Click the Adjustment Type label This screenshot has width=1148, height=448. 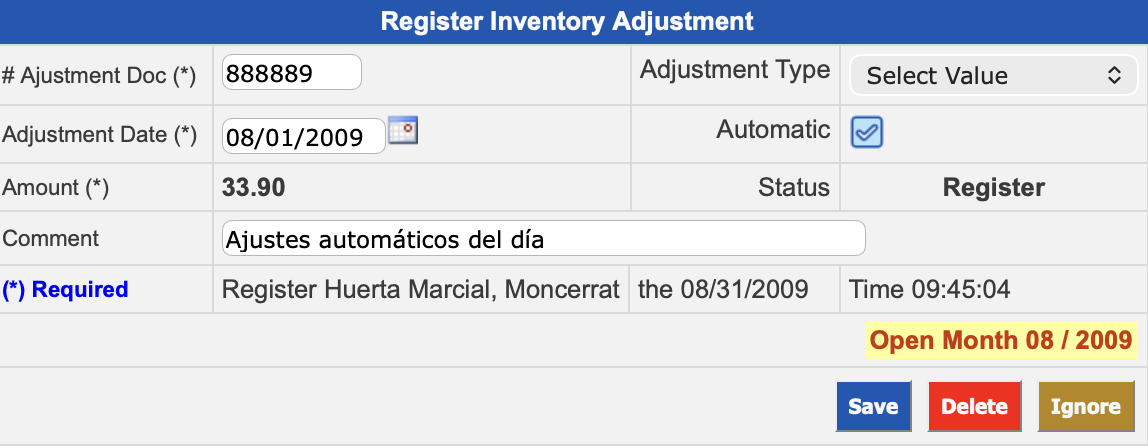pos(735,70)
